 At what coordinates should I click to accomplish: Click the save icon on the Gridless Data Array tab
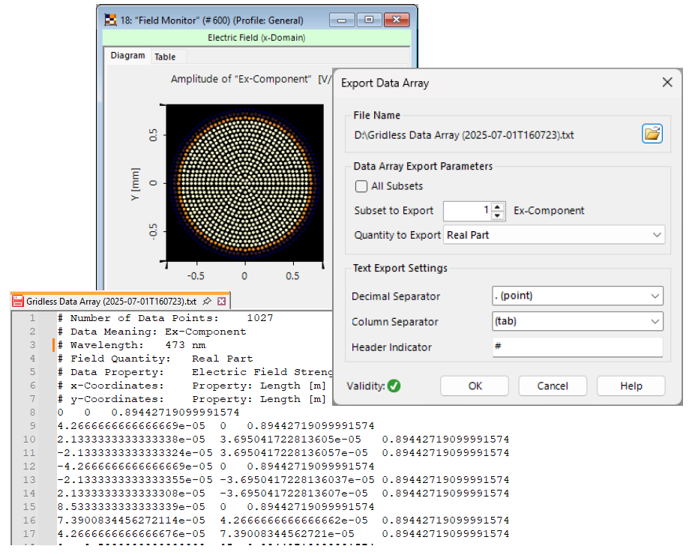pos(17,301)
